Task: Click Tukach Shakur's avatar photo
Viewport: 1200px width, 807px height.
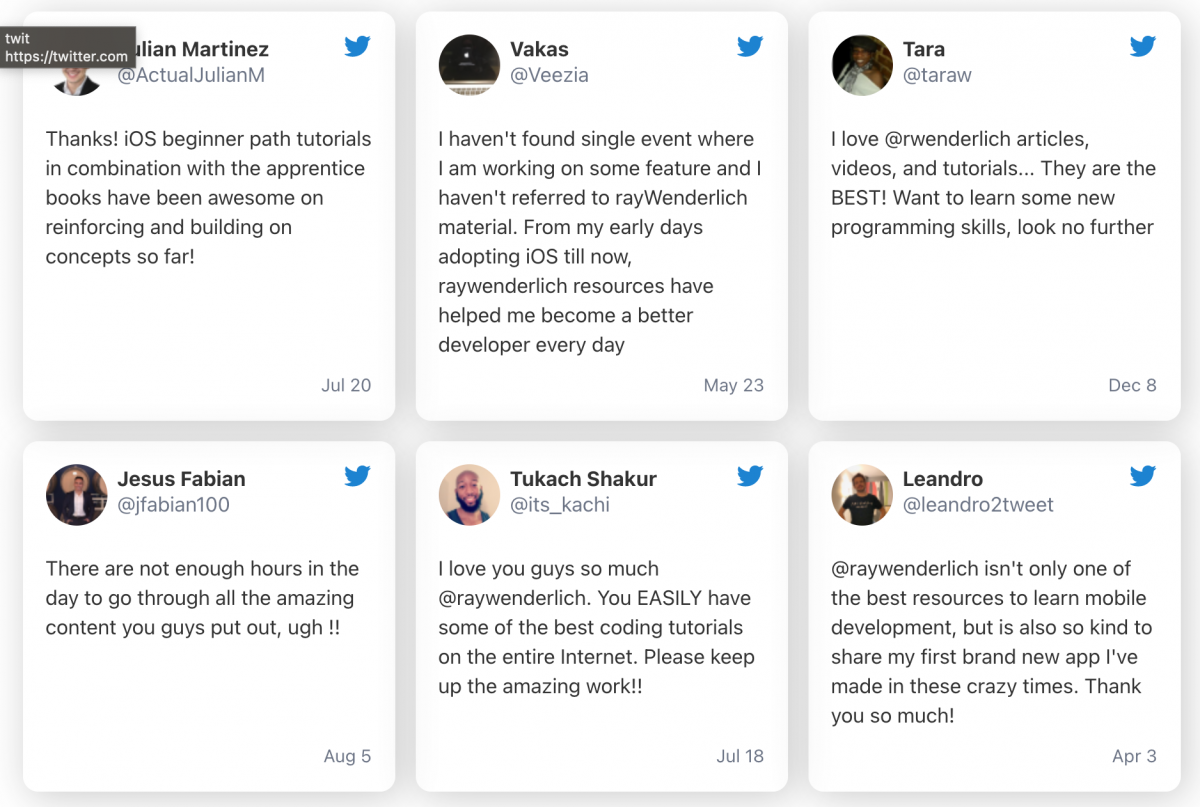Action: click(x=469, y=495)
